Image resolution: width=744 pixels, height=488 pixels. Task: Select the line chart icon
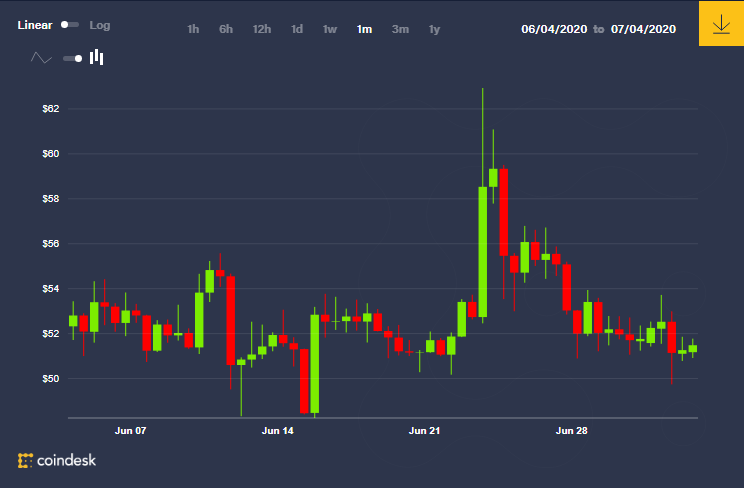tap(41, 58)
